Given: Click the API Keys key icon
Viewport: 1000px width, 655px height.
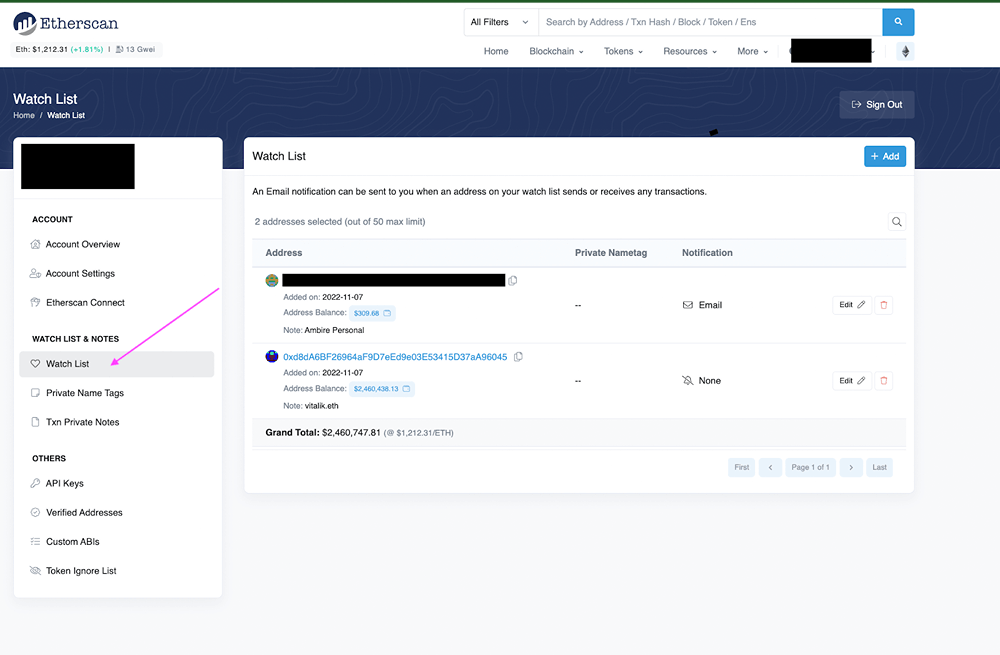Looking at the screenshot, I should [x=35, y=483].
